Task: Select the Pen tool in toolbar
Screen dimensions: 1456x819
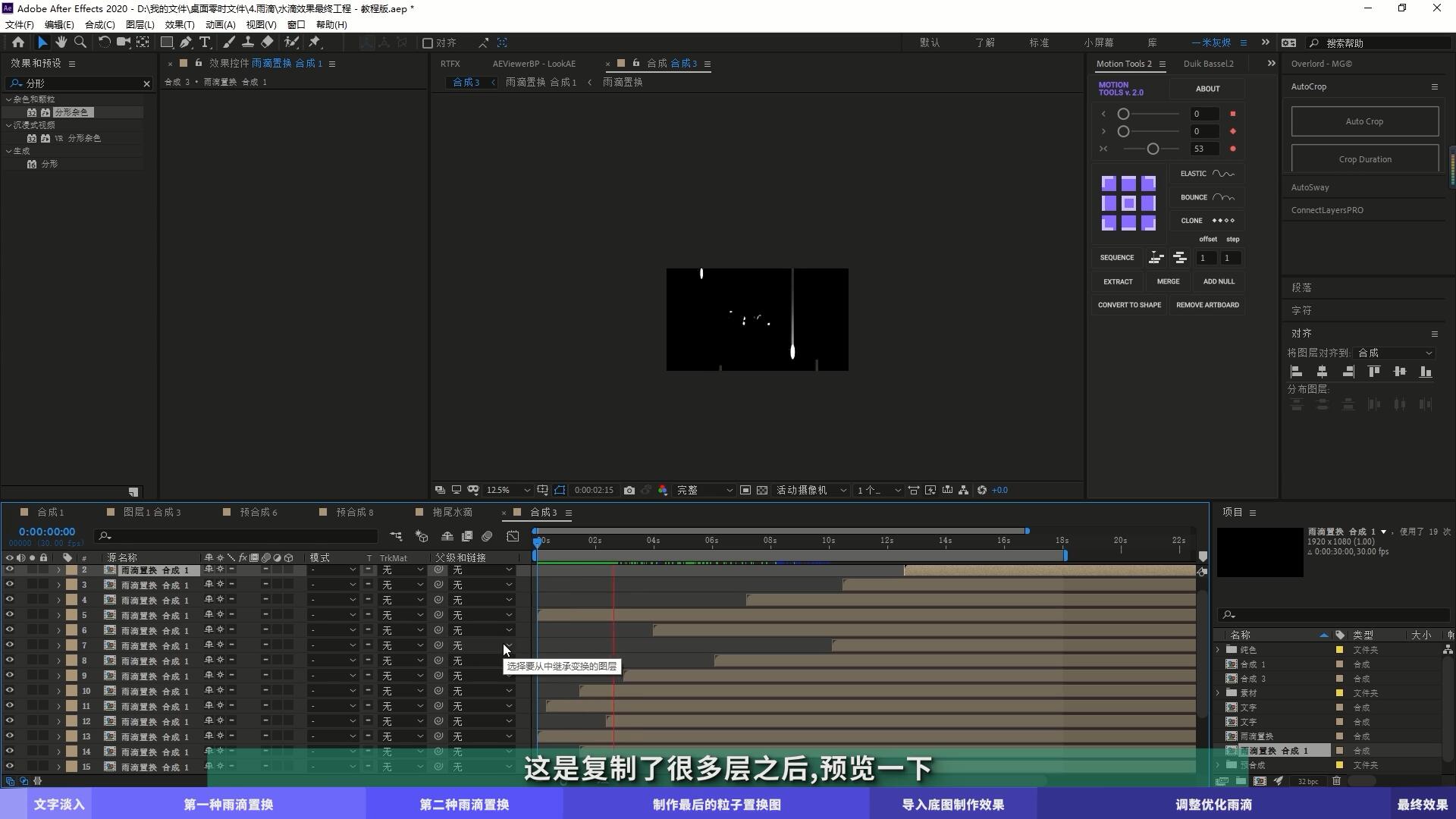Action: pos(186,42)
